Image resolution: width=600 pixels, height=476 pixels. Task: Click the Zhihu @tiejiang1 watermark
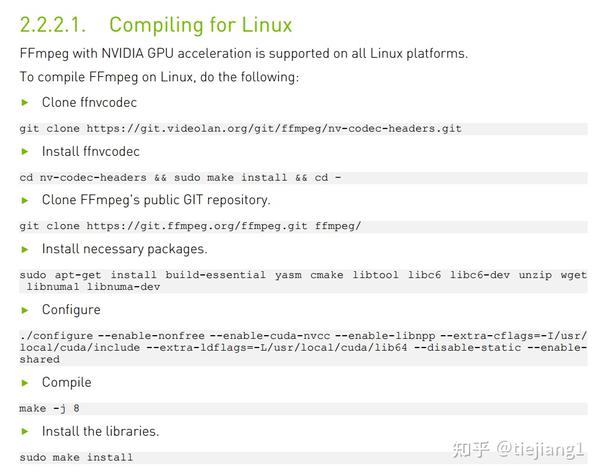[520, 449]
